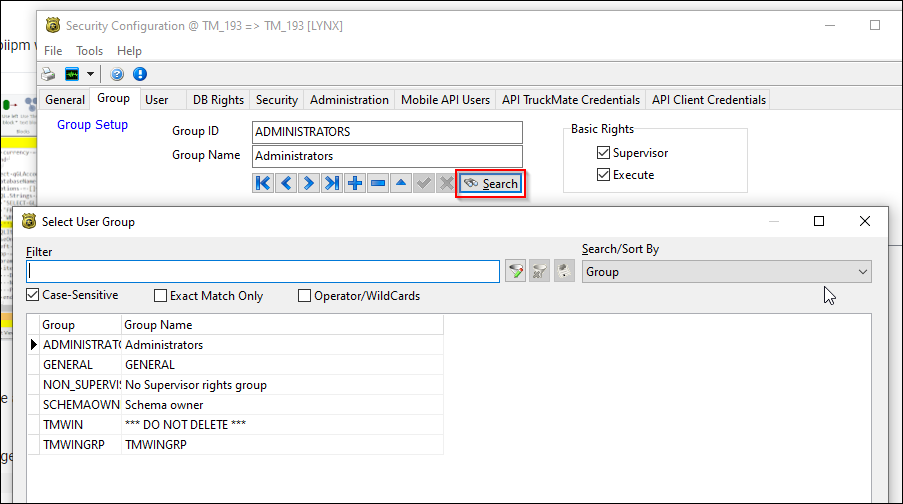Open the dropdown arrow beside the monitor icon
Screen dimensions: 903x504
tap(90, 74)
